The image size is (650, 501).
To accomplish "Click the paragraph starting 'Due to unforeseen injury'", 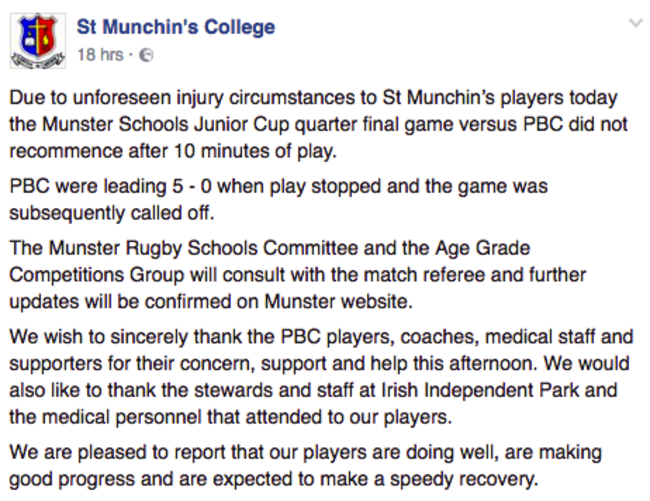I will click(318, 124).
